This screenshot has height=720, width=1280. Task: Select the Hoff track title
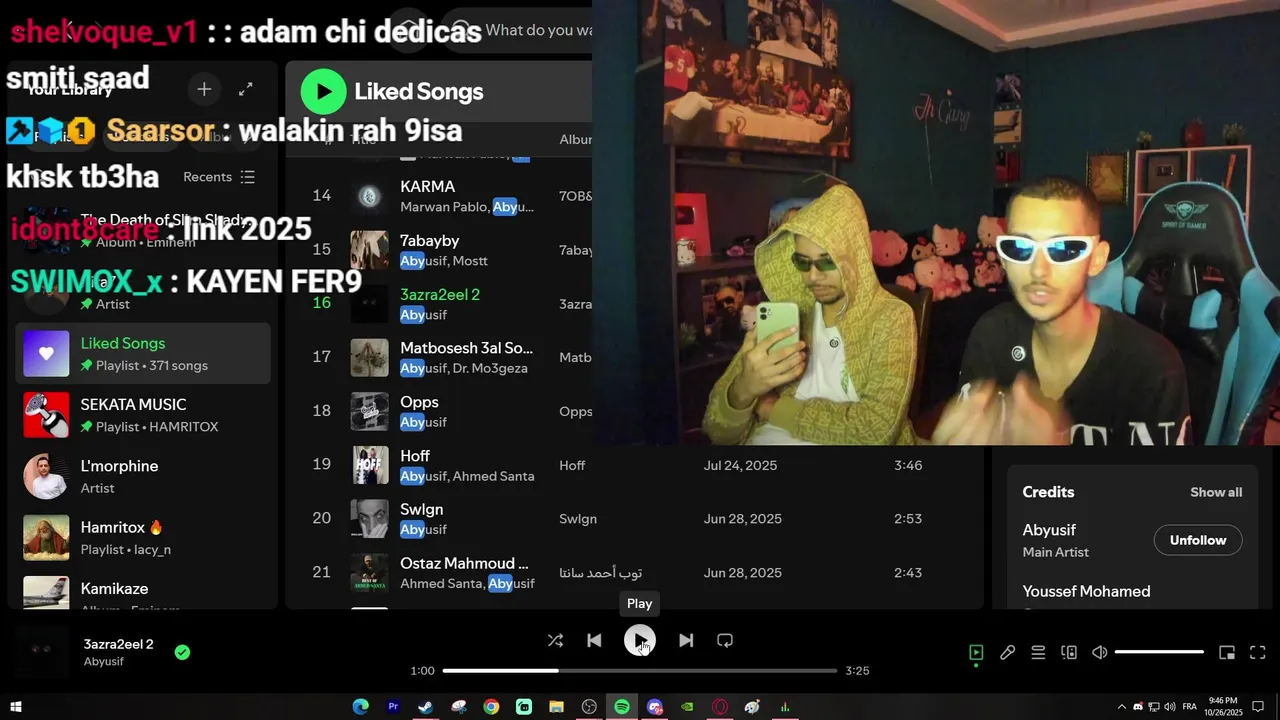click(x=415, y=456)
